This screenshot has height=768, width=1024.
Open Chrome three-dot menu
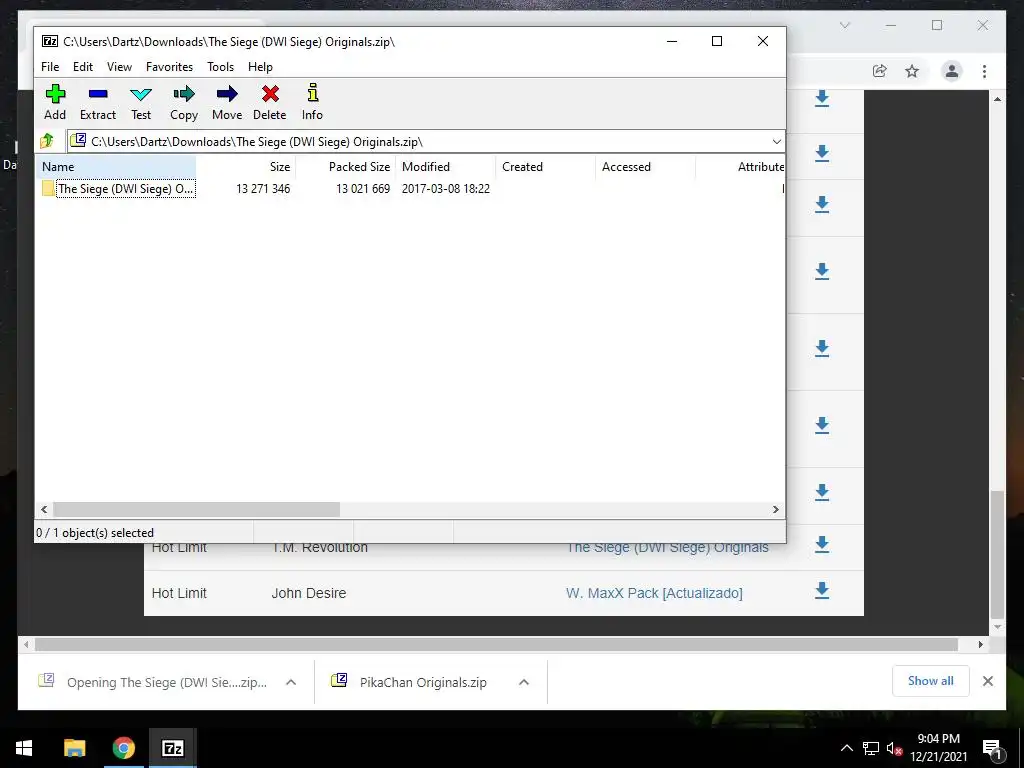click(x=984, y=71)
